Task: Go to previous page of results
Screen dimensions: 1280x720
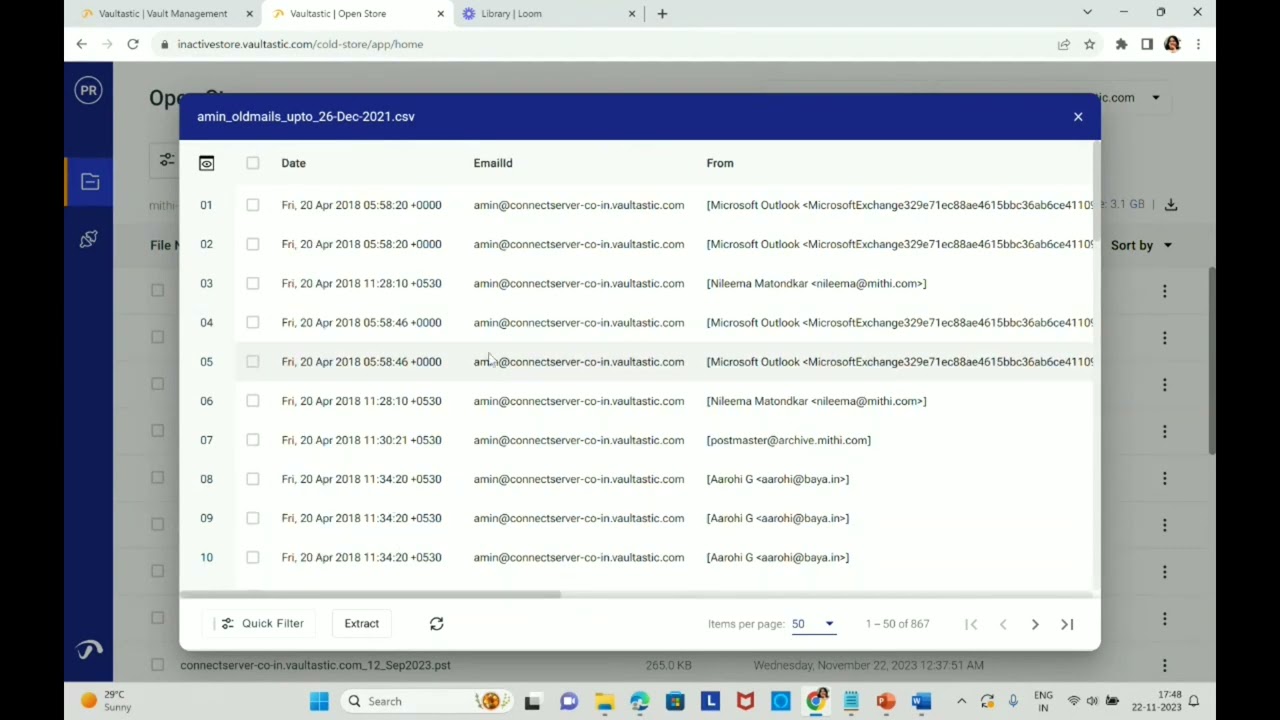Action: click(1003, 624)
